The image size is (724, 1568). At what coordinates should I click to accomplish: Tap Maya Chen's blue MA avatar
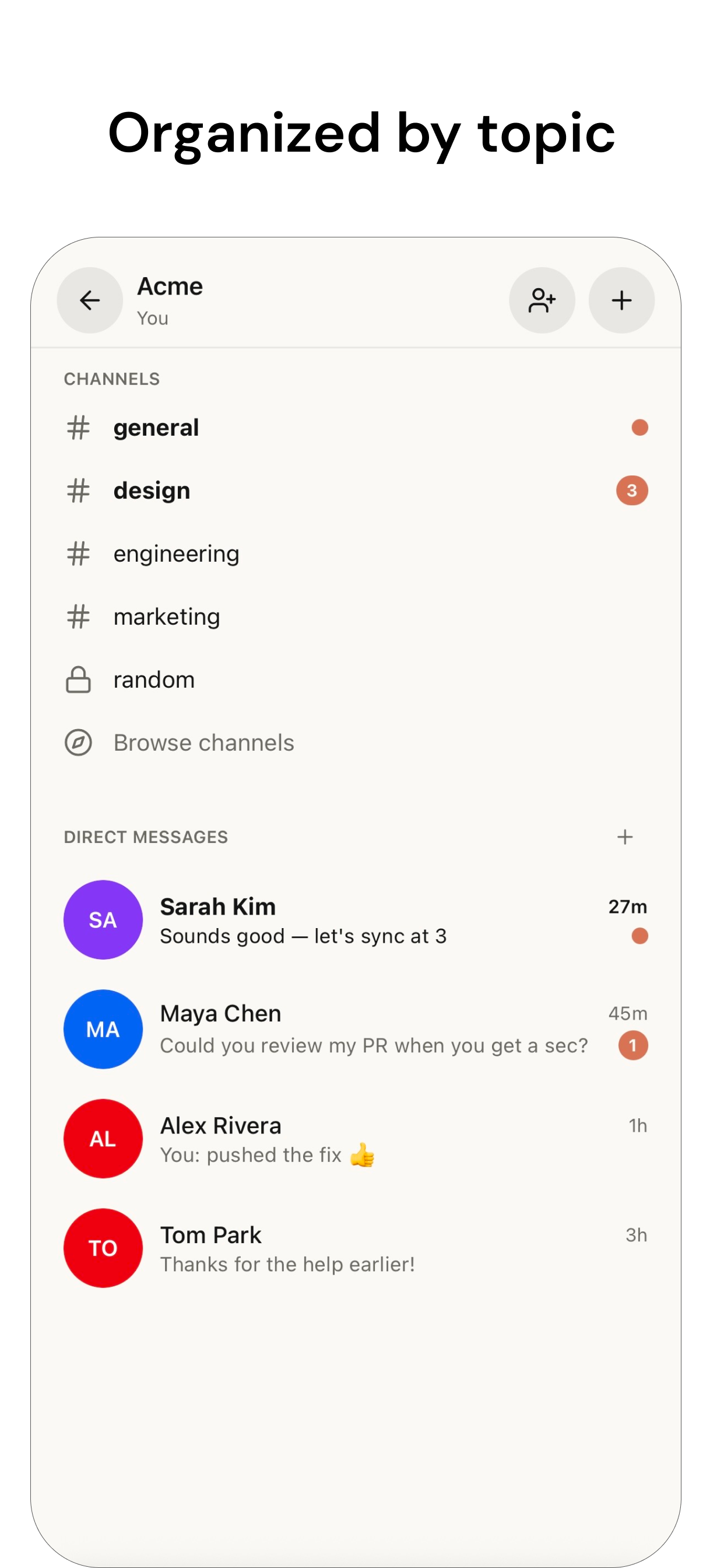click(x=103, y=1030)
